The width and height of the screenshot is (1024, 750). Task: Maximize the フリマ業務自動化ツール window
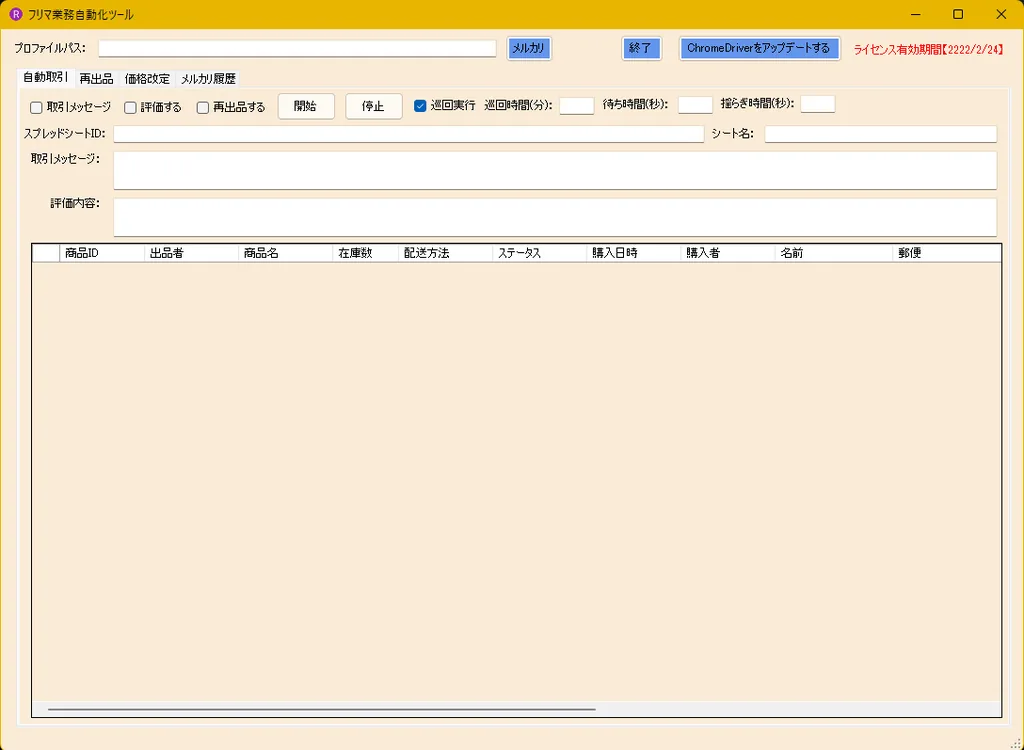point(958,14)
